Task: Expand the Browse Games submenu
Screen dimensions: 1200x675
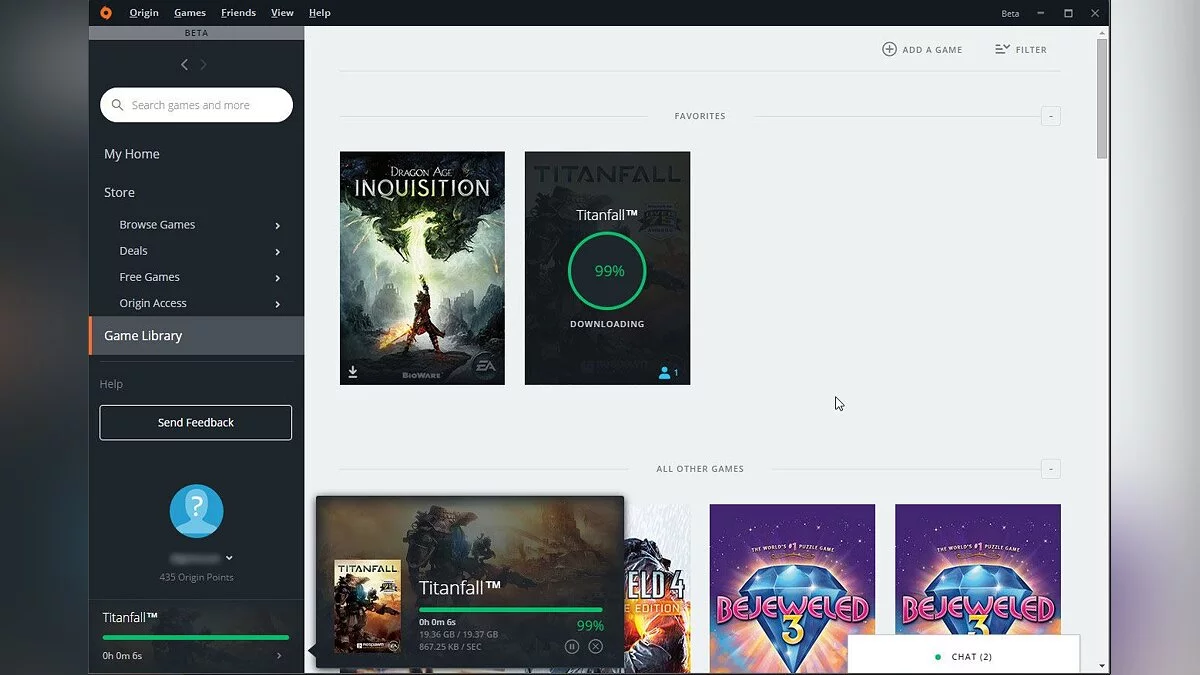Action: 277,225
